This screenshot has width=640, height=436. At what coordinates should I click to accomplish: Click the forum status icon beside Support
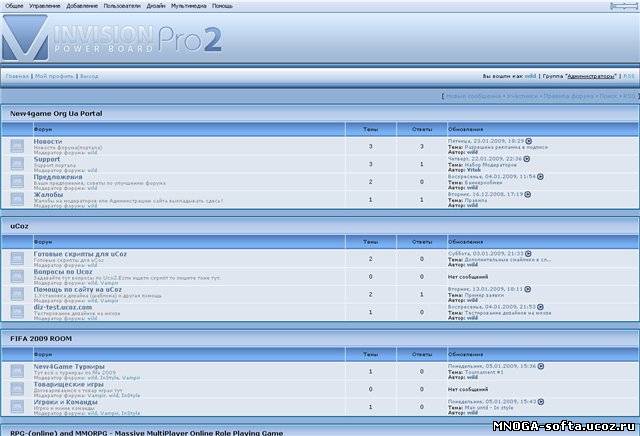[17, 164]
